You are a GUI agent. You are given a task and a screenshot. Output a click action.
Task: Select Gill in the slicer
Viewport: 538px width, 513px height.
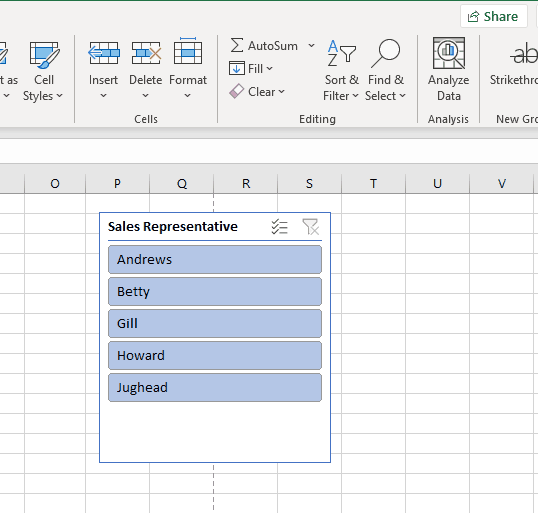pyautogui.click(x=215, y=323)
